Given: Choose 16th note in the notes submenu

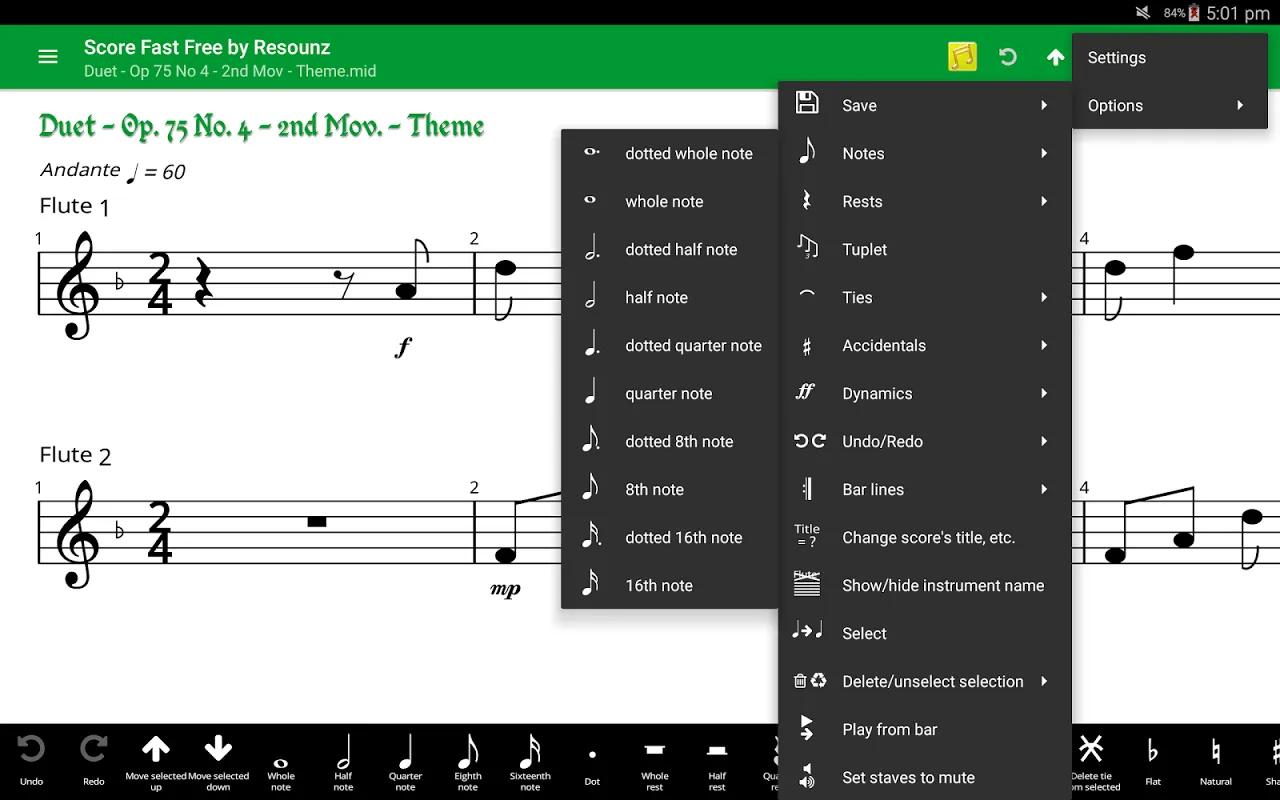Looking at the screenshot, I should (670, 585).
